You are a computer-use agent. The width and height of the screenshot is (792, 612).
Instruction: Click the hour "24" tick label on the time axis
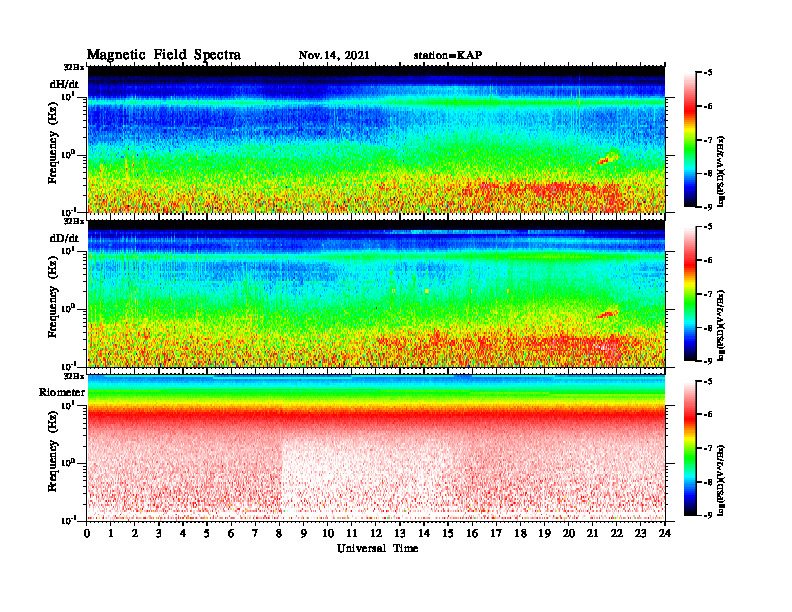pos(665,533)
